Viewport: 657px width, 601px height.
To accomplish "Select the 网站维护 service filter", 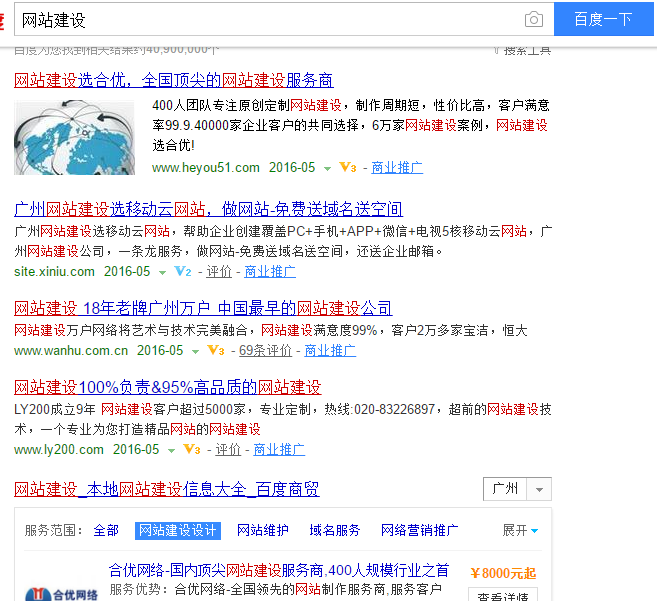I will pos(263,530).
